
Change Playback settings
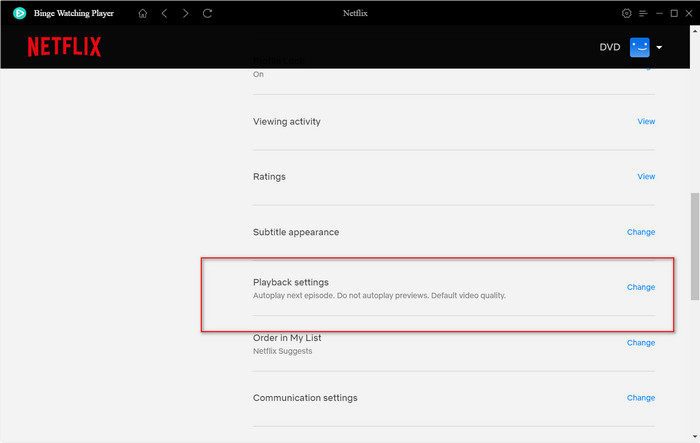641,287
